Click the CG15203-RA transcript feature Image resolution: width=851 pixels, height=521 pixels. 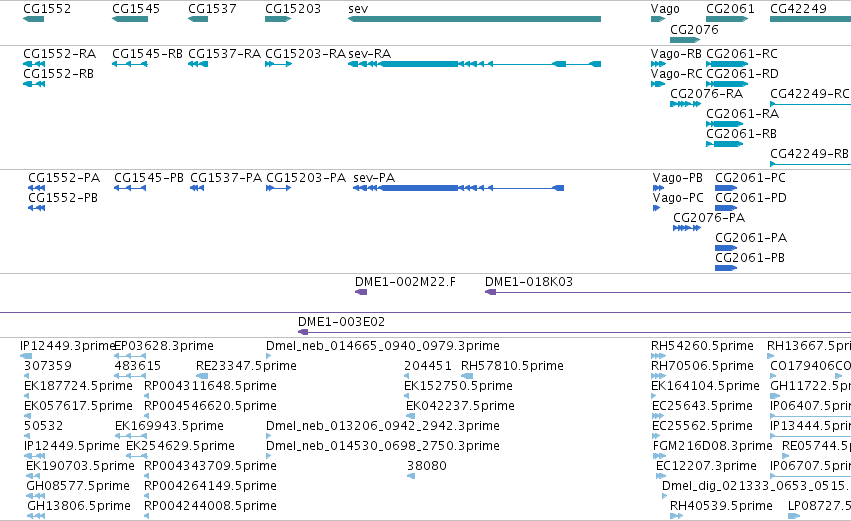278,64
